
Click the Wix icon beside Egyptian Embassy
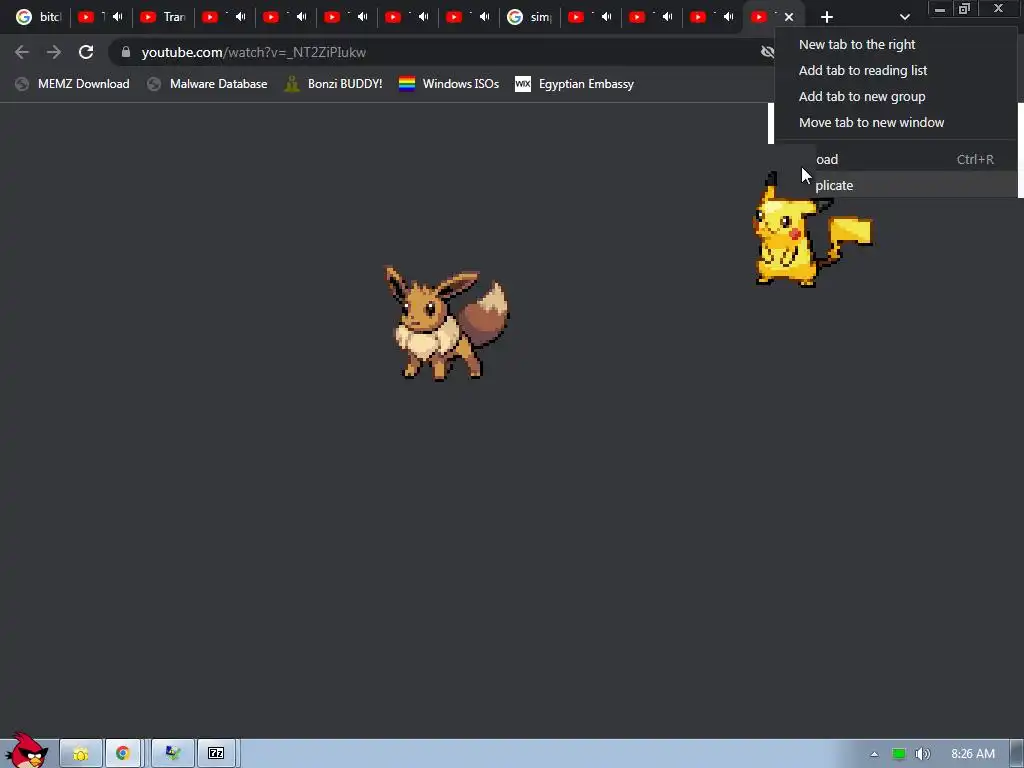[522, 84]
